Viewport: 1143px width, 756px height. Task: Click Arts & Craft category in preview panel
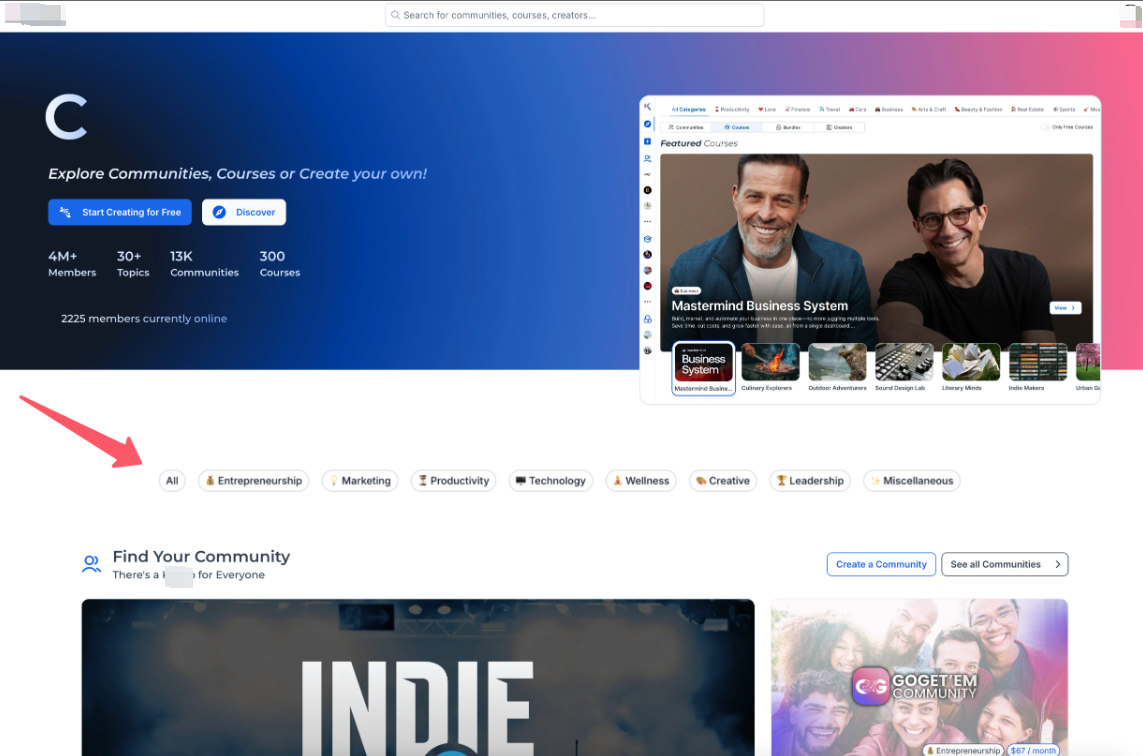click(929, 109)
